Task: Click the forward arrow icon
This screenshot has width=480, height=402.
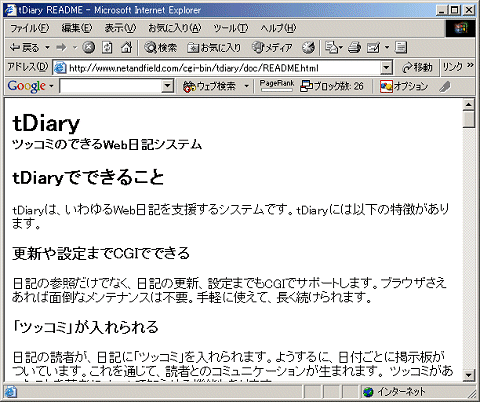Action: pos(61,48)
